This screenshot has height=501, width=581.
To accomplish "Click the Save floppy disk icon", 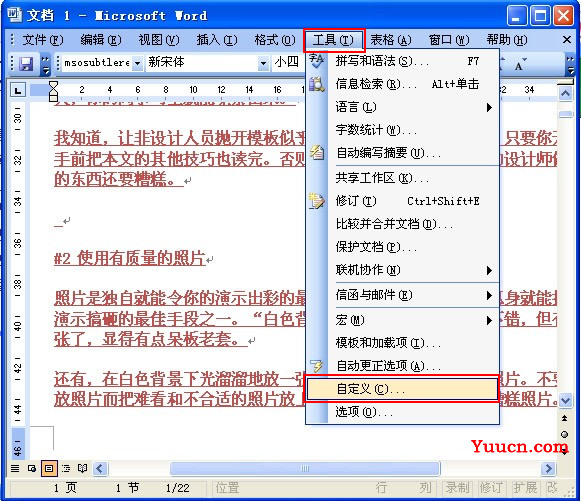I will pyautogui.click(x=26, y=64).
